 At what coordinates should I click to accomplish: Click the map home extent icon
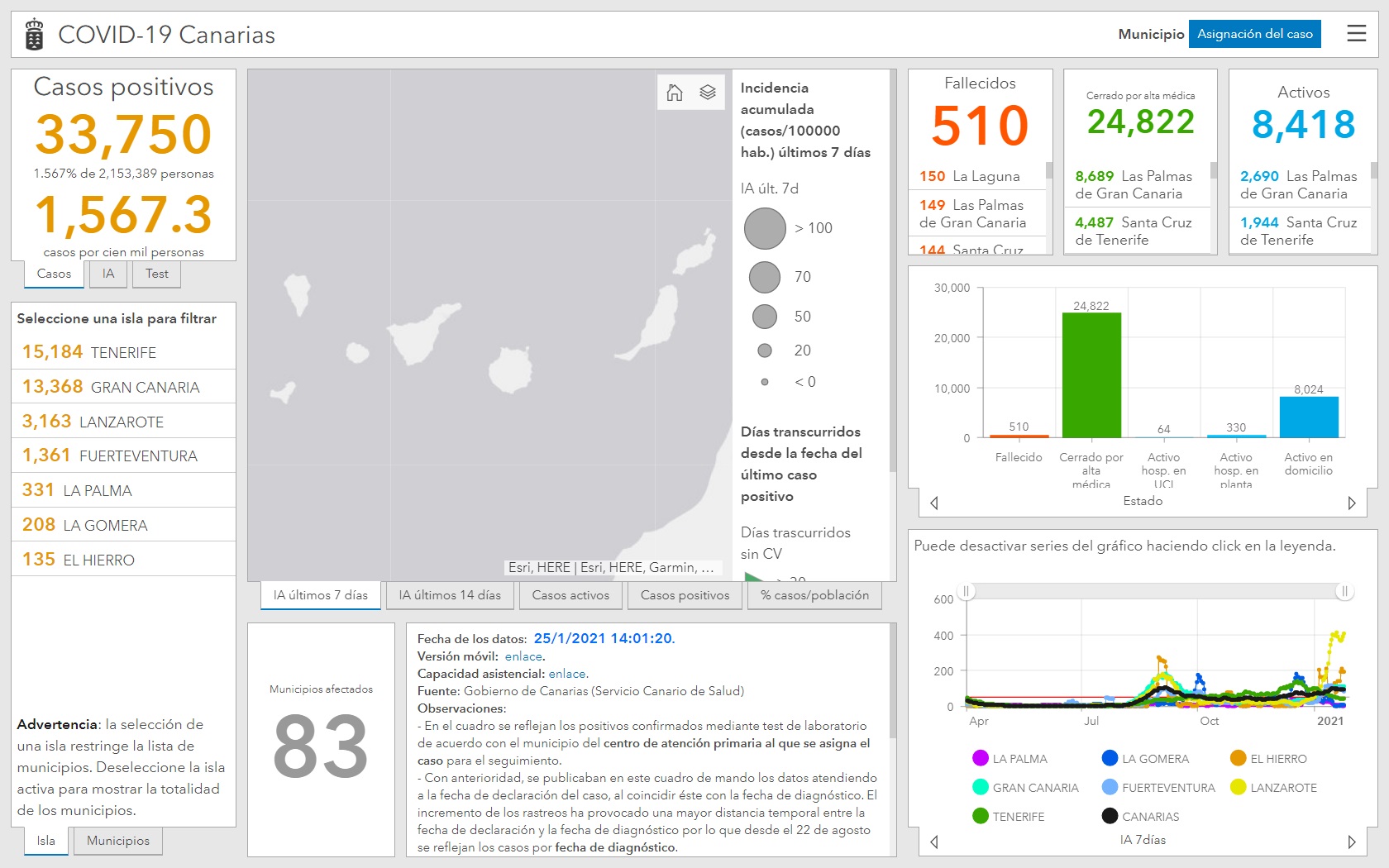(675, 93)
